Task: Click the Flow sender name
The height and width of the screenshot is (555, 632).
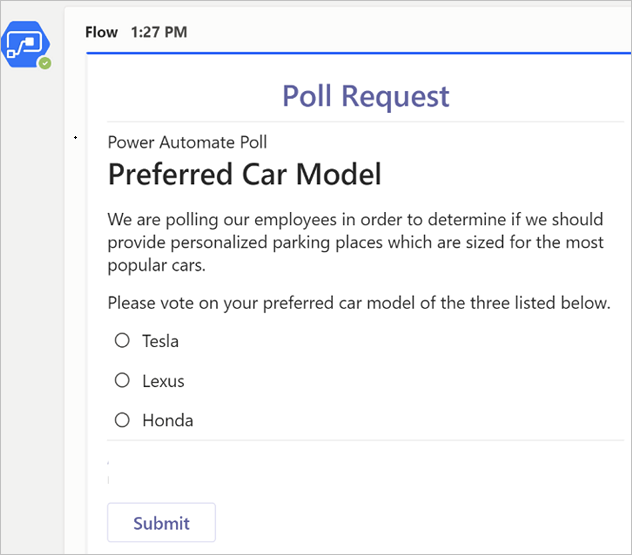Action: 102,32
